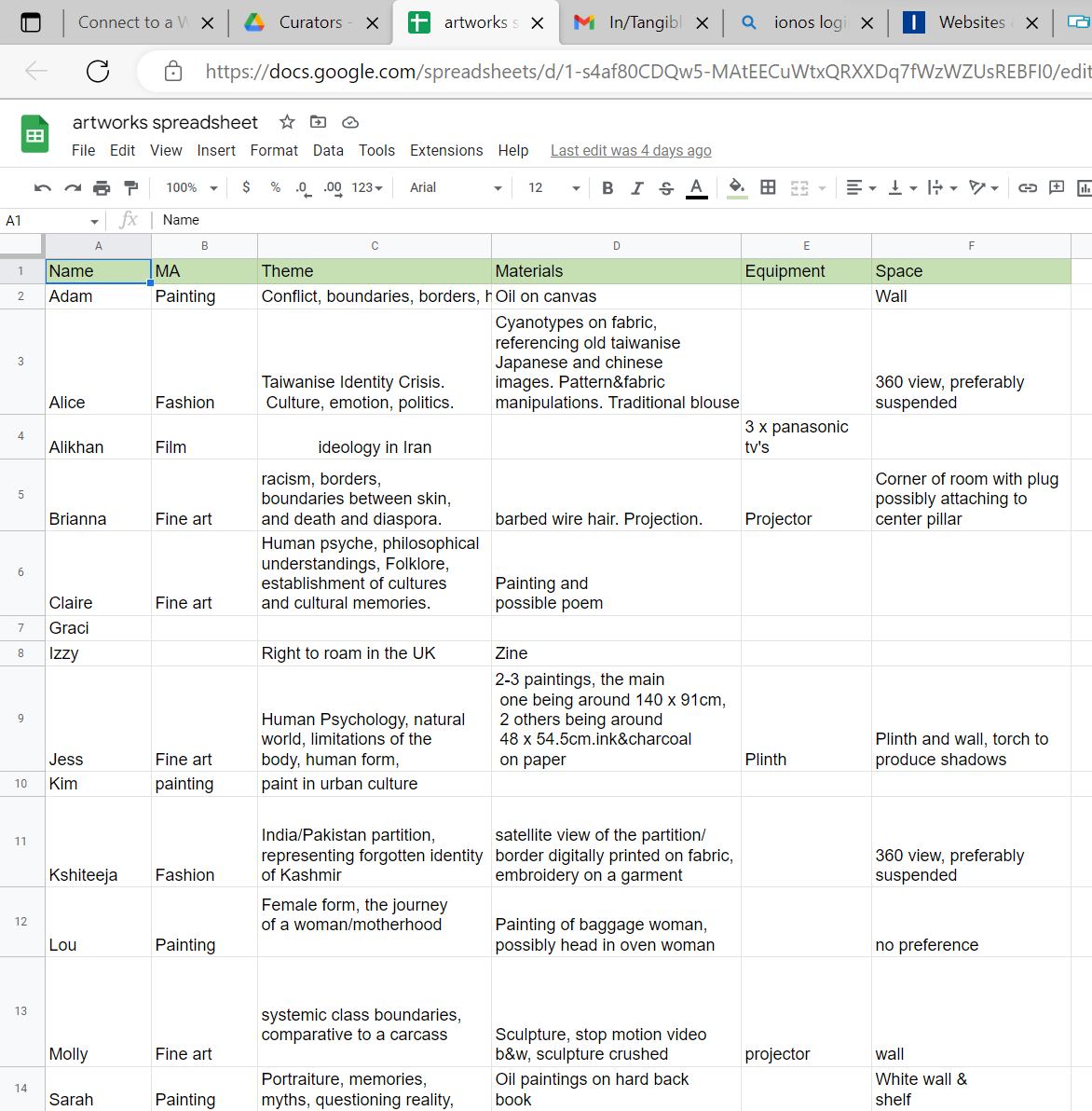Screen dimensions: 1092x1111
Task: Toggle bold formatting
Action: click(x=607, y=187)
